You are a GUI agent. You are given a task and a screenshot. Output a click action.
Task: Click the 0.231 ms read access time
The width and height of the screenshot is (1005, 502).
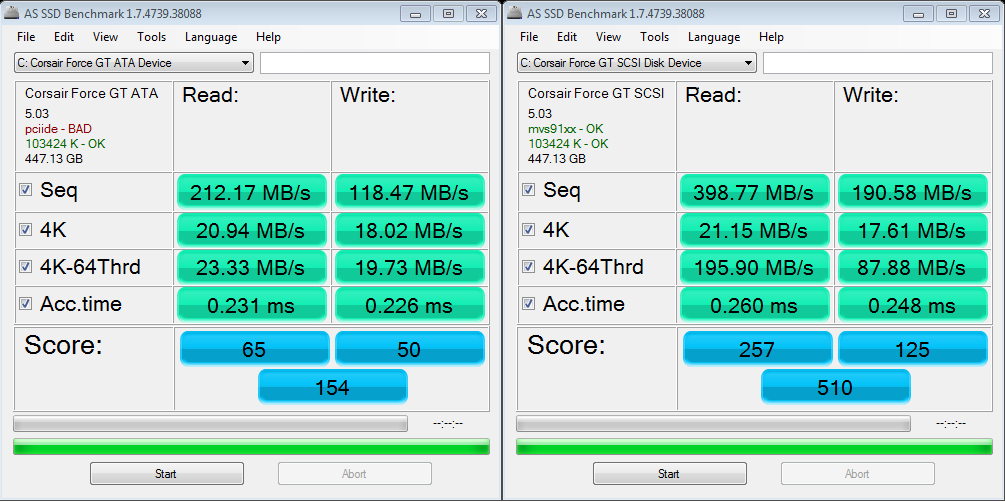click(x=251, y=305)
